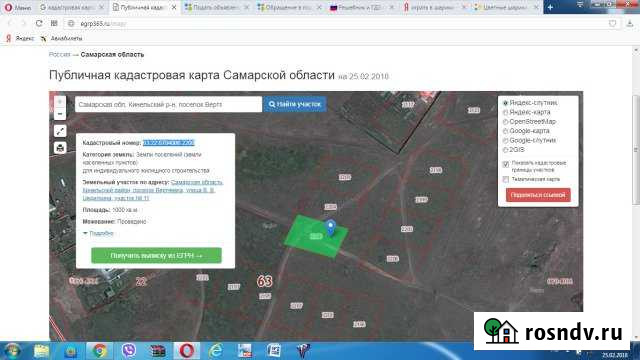Click the red '22' district label

point(141,281)
